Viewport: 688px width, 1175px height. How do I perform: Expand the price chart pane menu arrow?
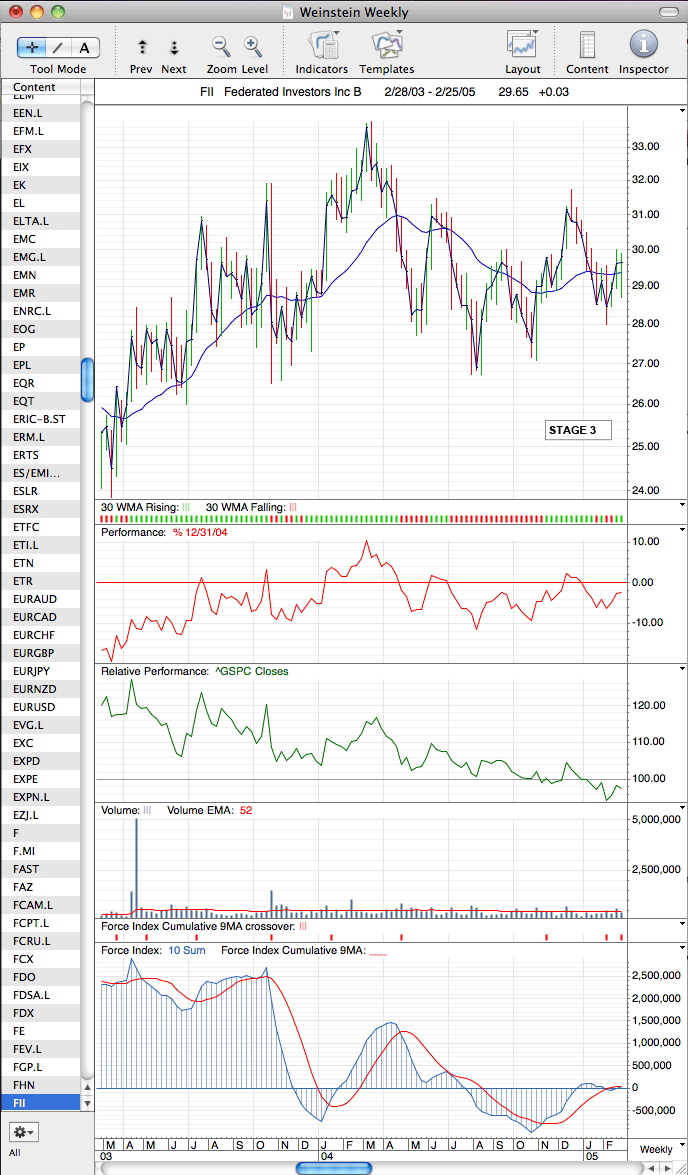(681, 110)
